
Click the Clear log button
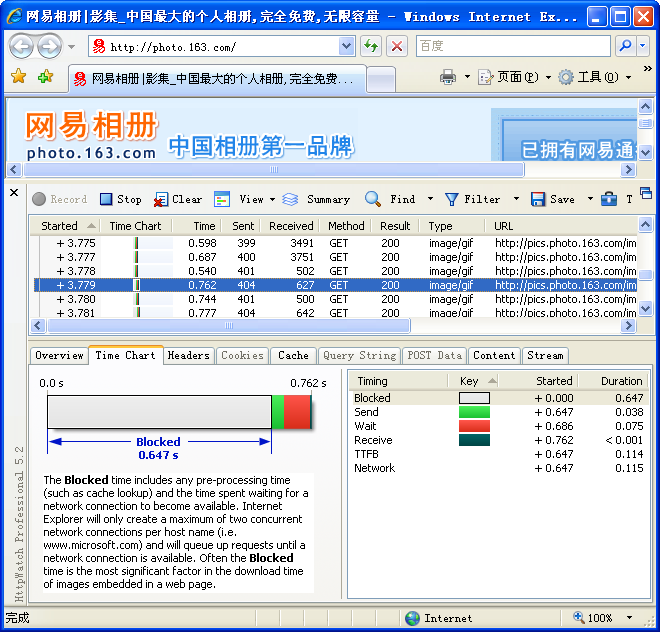178,199
